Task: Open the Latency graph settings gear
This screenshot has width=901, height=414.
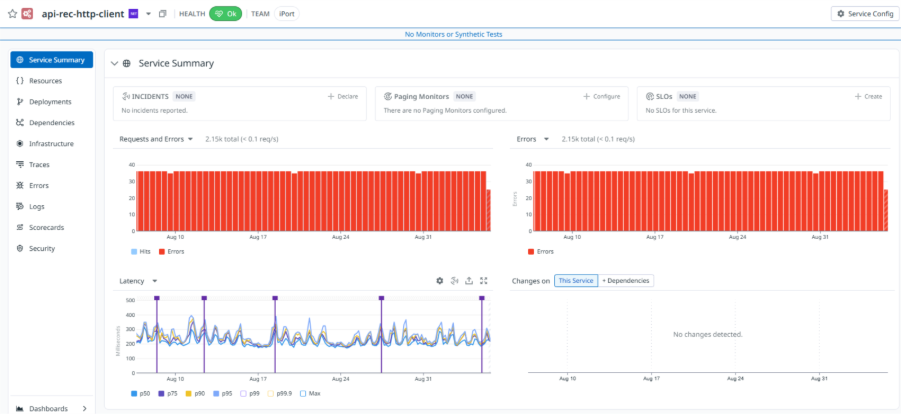Action: click(439, 281)
